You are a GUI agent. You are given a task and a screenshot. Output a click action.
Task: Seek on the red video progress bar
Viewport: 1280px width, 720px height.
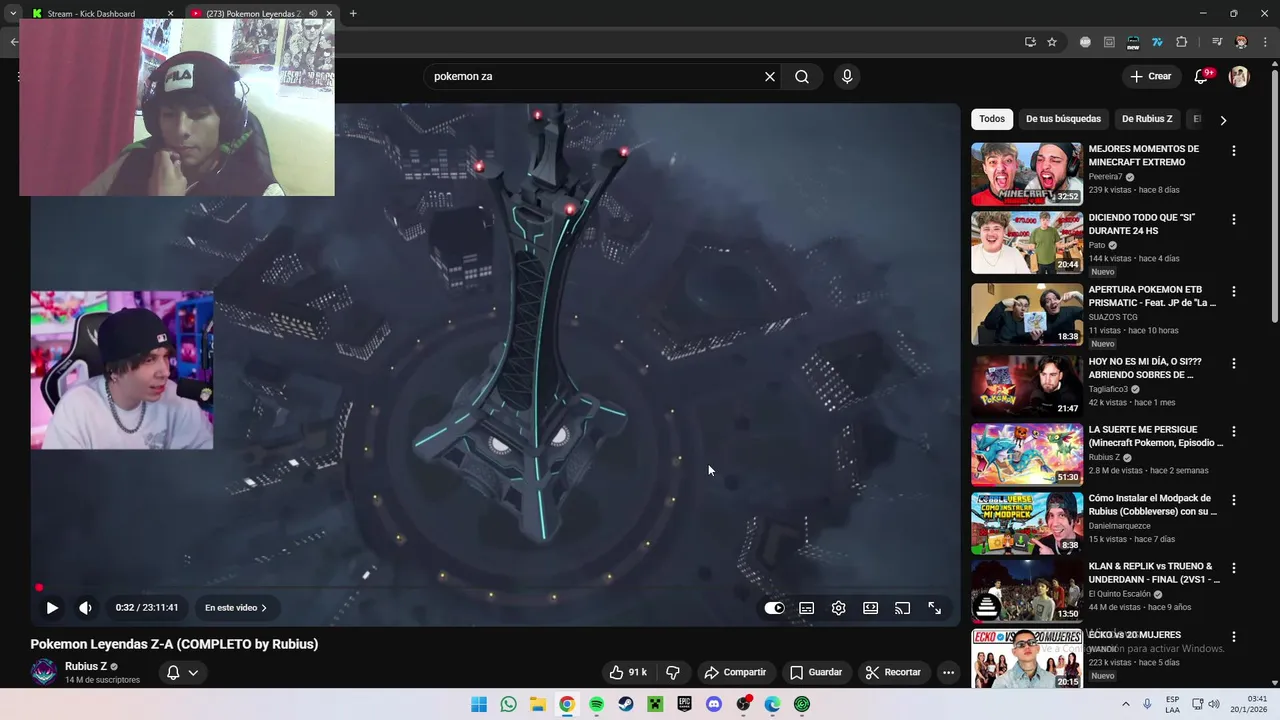pyautogui.click(x=495, y=588)
